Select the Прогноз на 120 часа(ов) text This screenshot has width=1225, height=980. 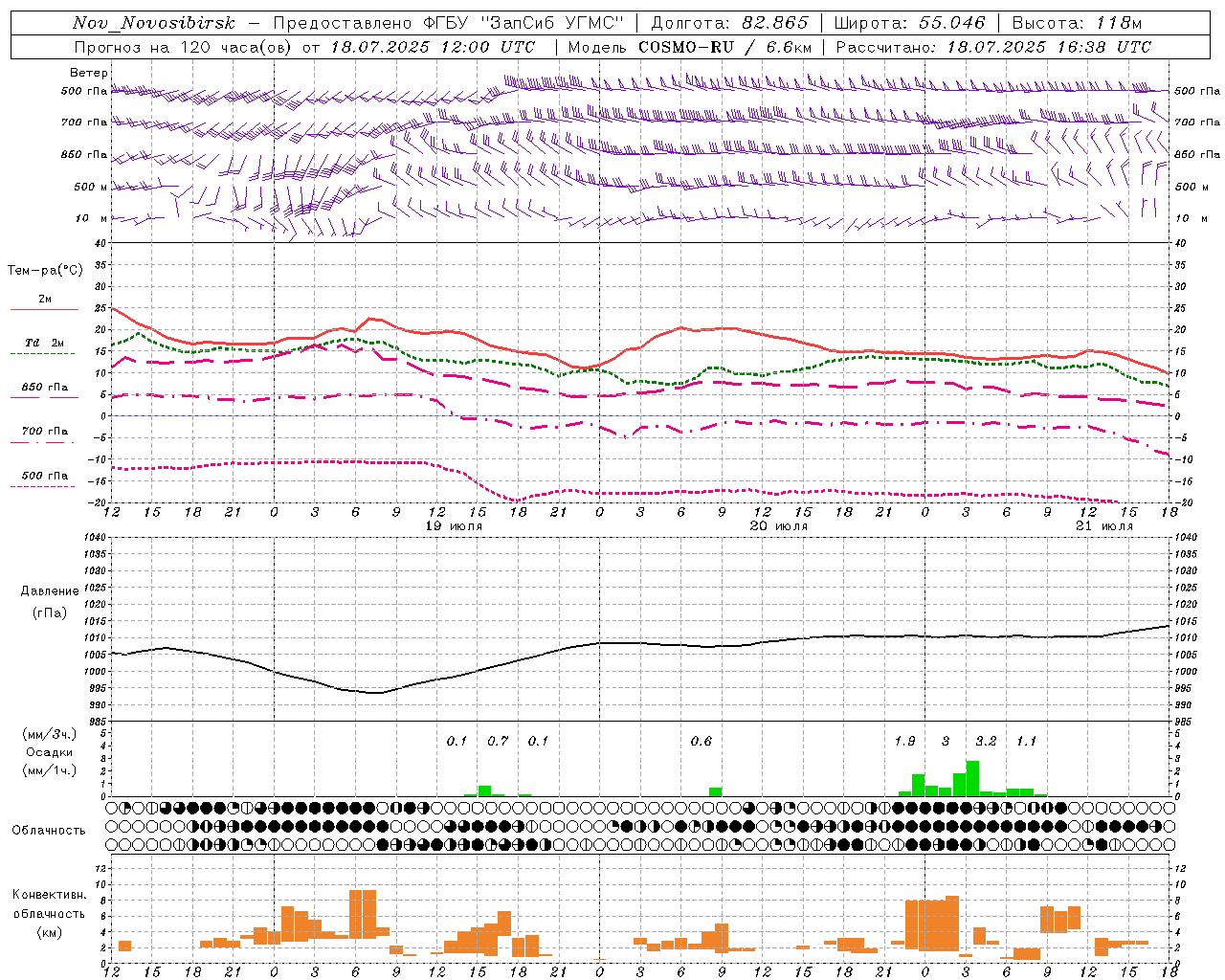click(184, 47)
